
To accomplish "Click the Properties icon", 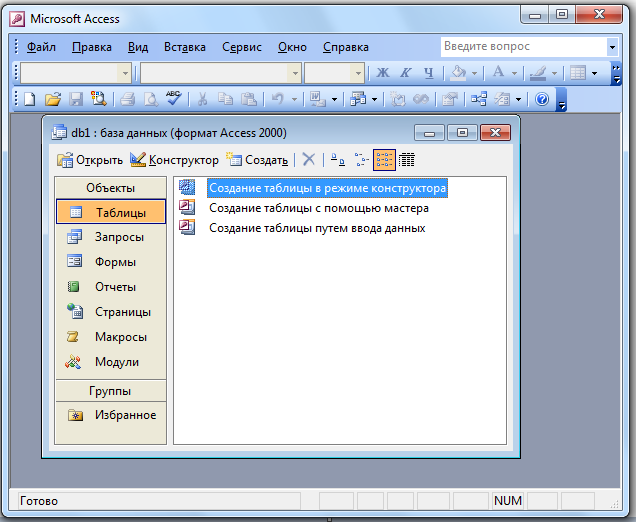I will (449, 99).
